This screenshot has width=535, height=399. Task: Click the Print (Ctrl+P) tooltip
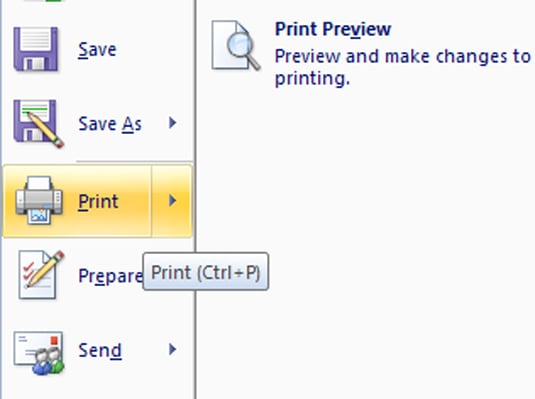click(206, 272)
